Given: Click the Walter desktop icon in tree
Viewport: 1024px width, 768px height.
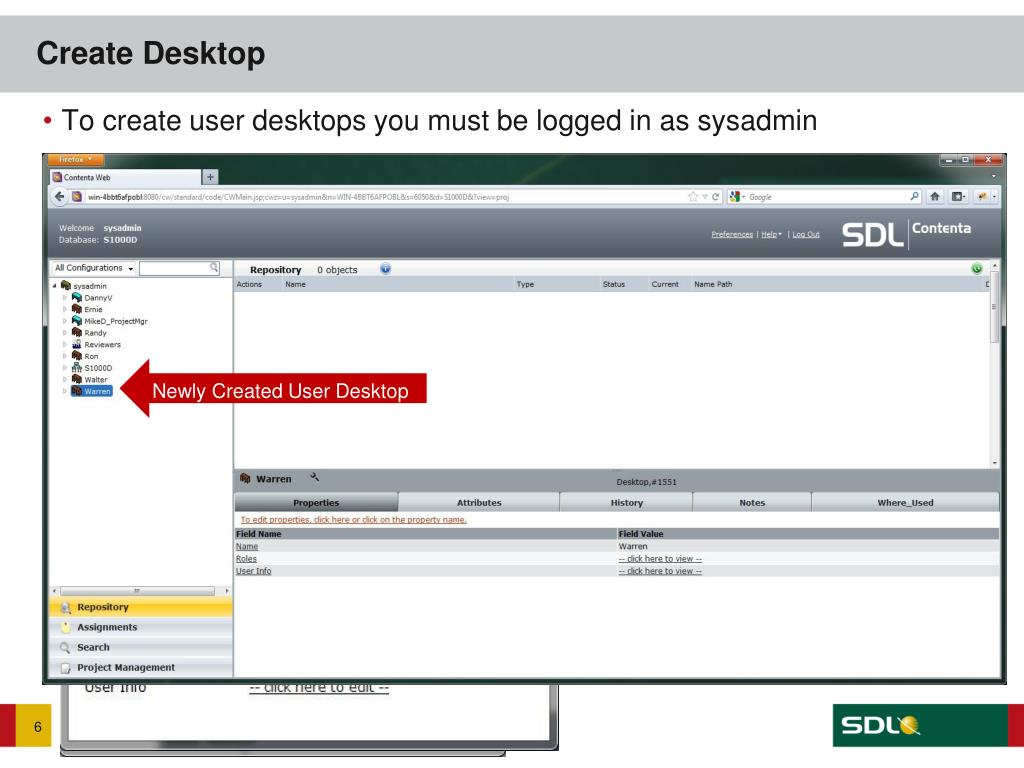Looking at the screenshot, I should (76, 380).
